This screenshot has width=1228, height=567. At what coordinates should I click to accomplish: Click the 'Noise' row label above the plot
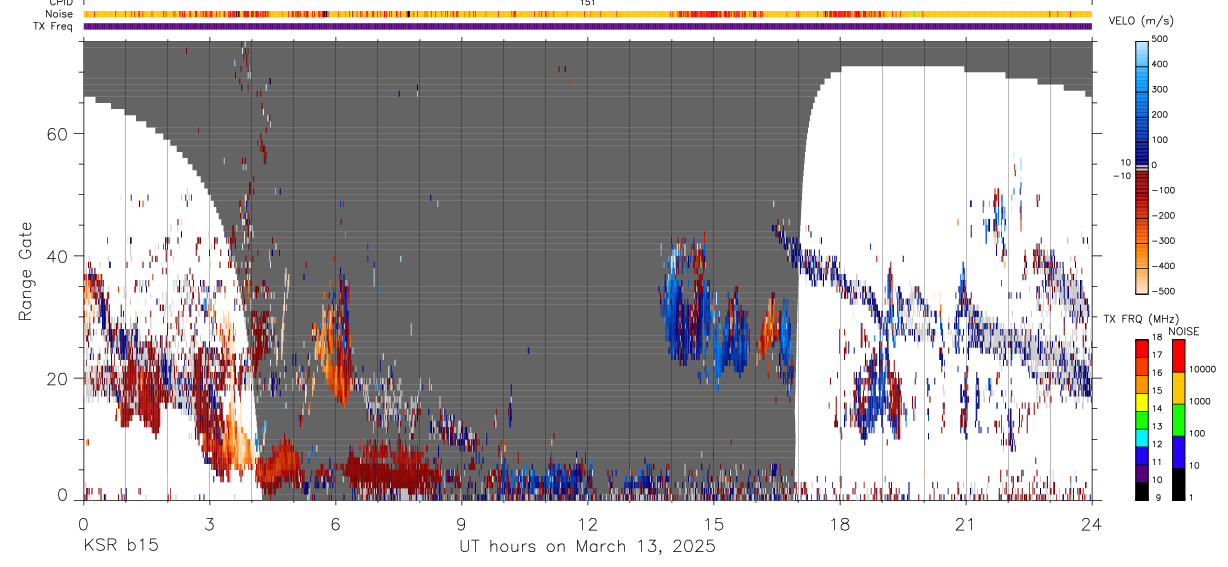[x=60, y=14]
